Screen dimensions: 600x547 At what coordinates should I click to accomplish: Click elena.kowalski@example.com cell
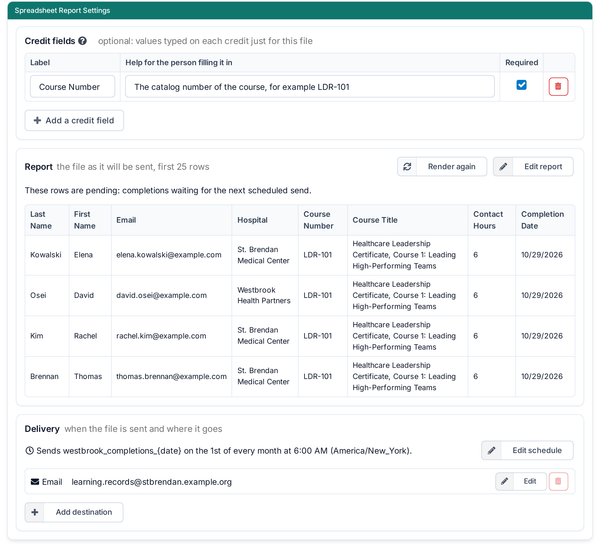(x=171, y=255)
